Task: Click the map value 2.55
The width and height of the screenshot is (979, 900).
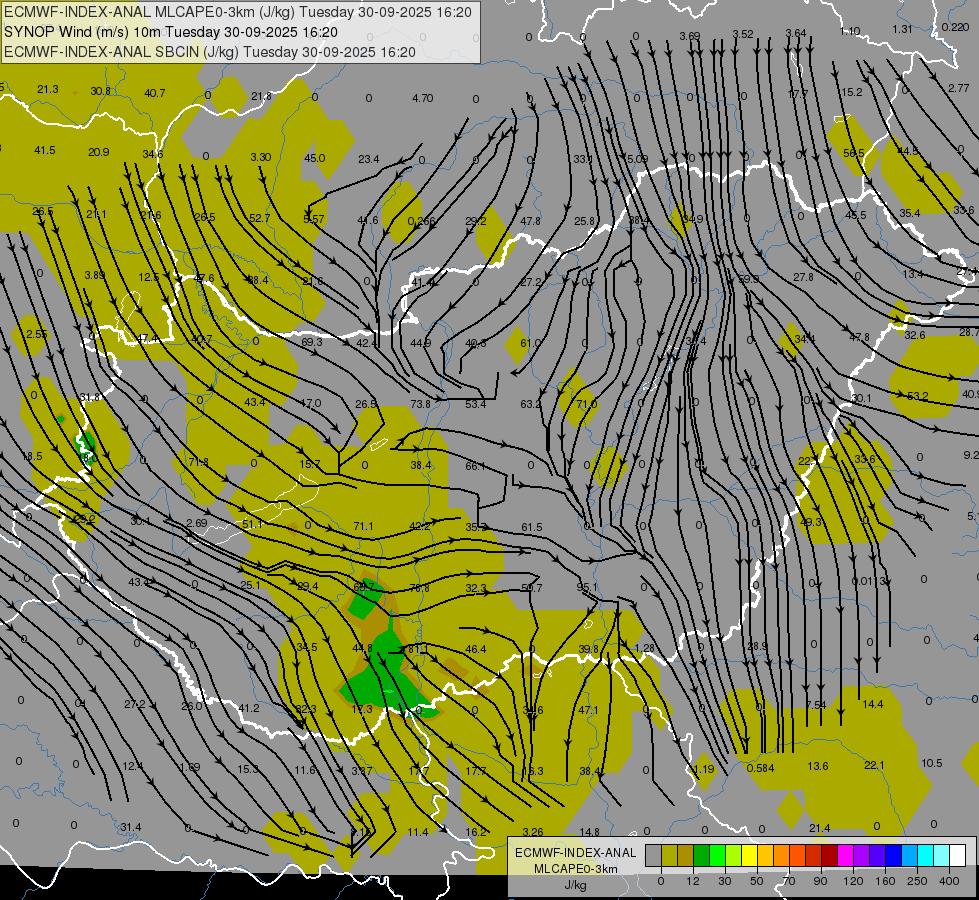Action: pos(37,334)
